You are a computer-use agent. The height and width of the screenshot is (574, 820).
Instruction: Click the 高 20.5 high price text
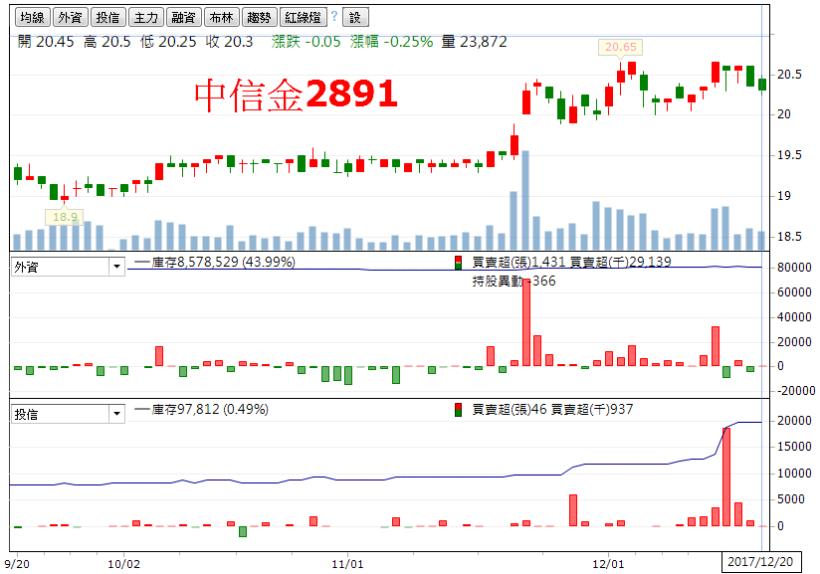(107, 42)
